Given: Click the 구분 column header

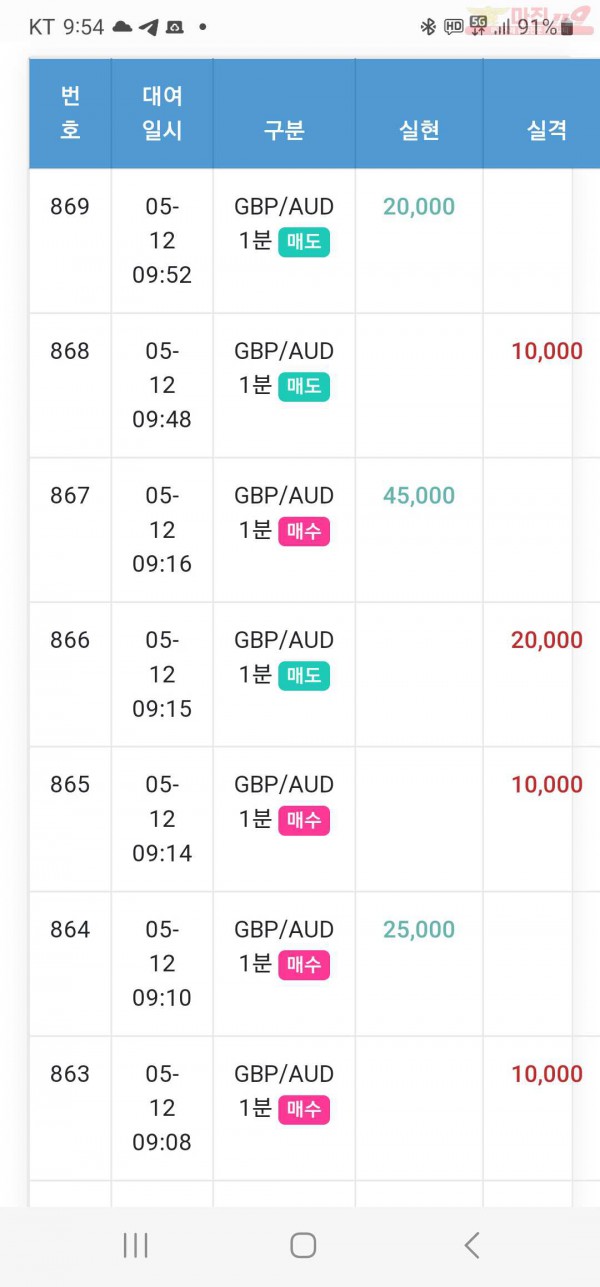Looking at the screenshot, I should (x=284, y=130).
